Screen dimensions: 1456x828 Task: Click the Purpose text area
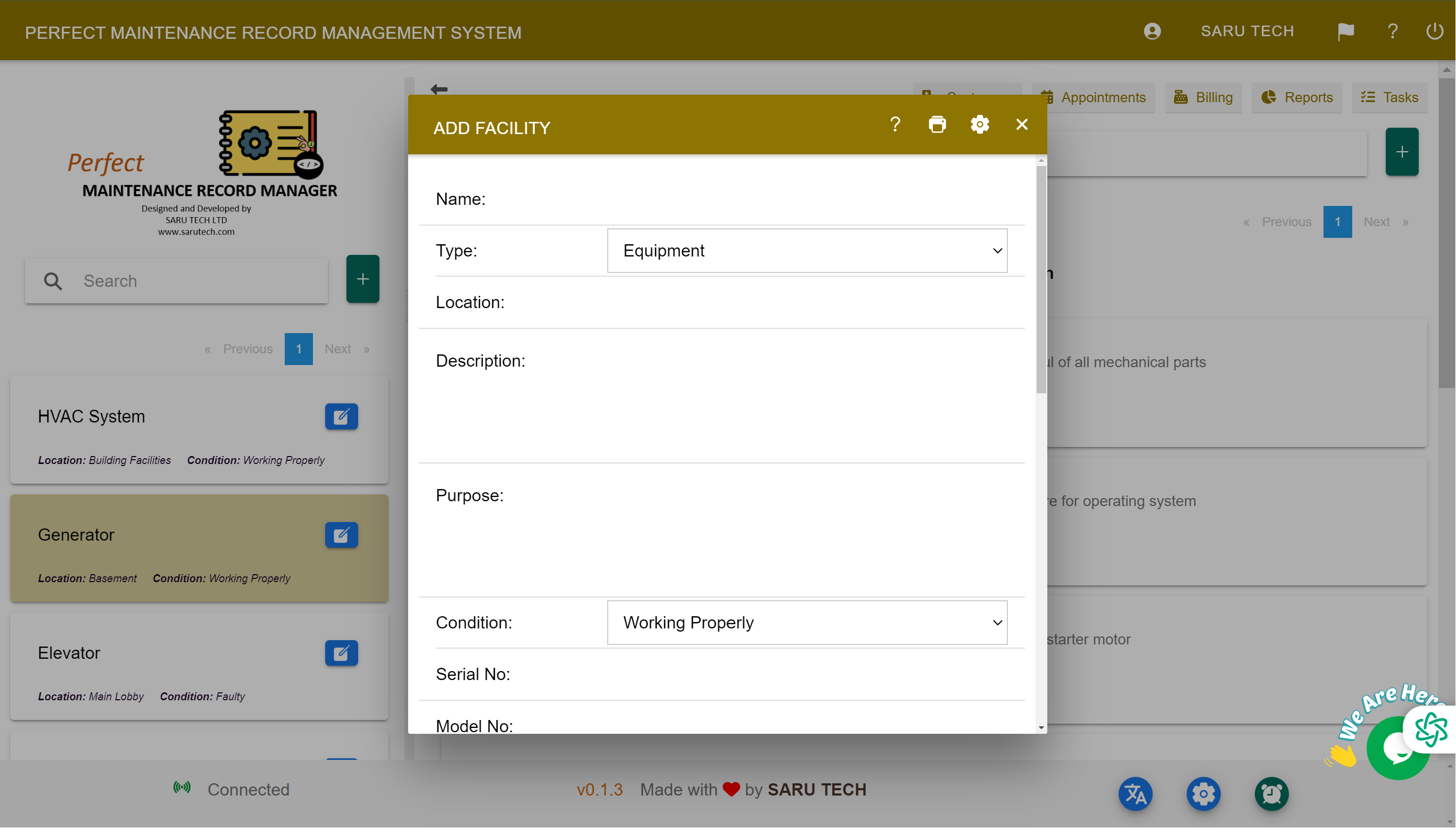click(807, 531)
